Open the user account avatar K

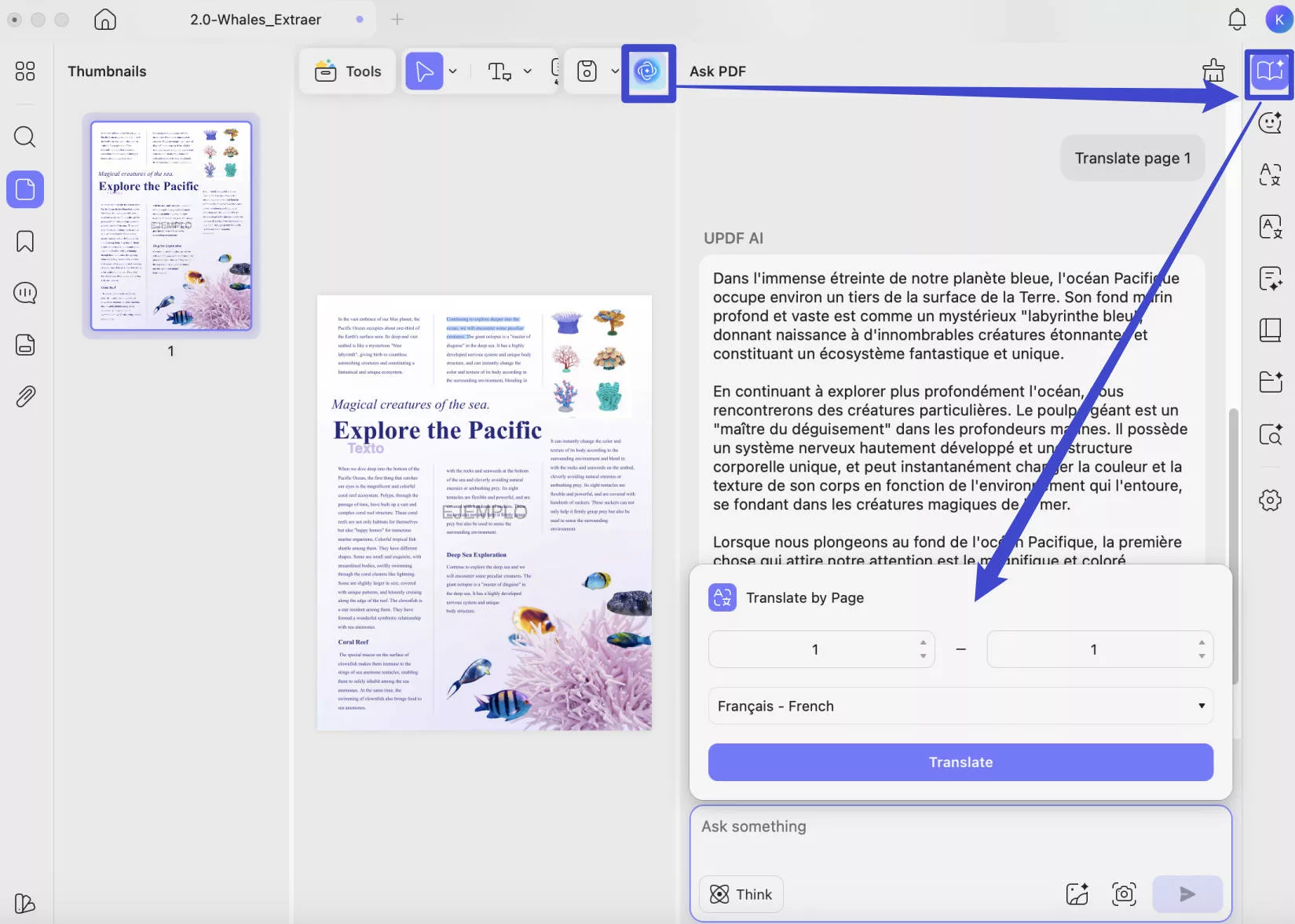[x=1279, y=20]
